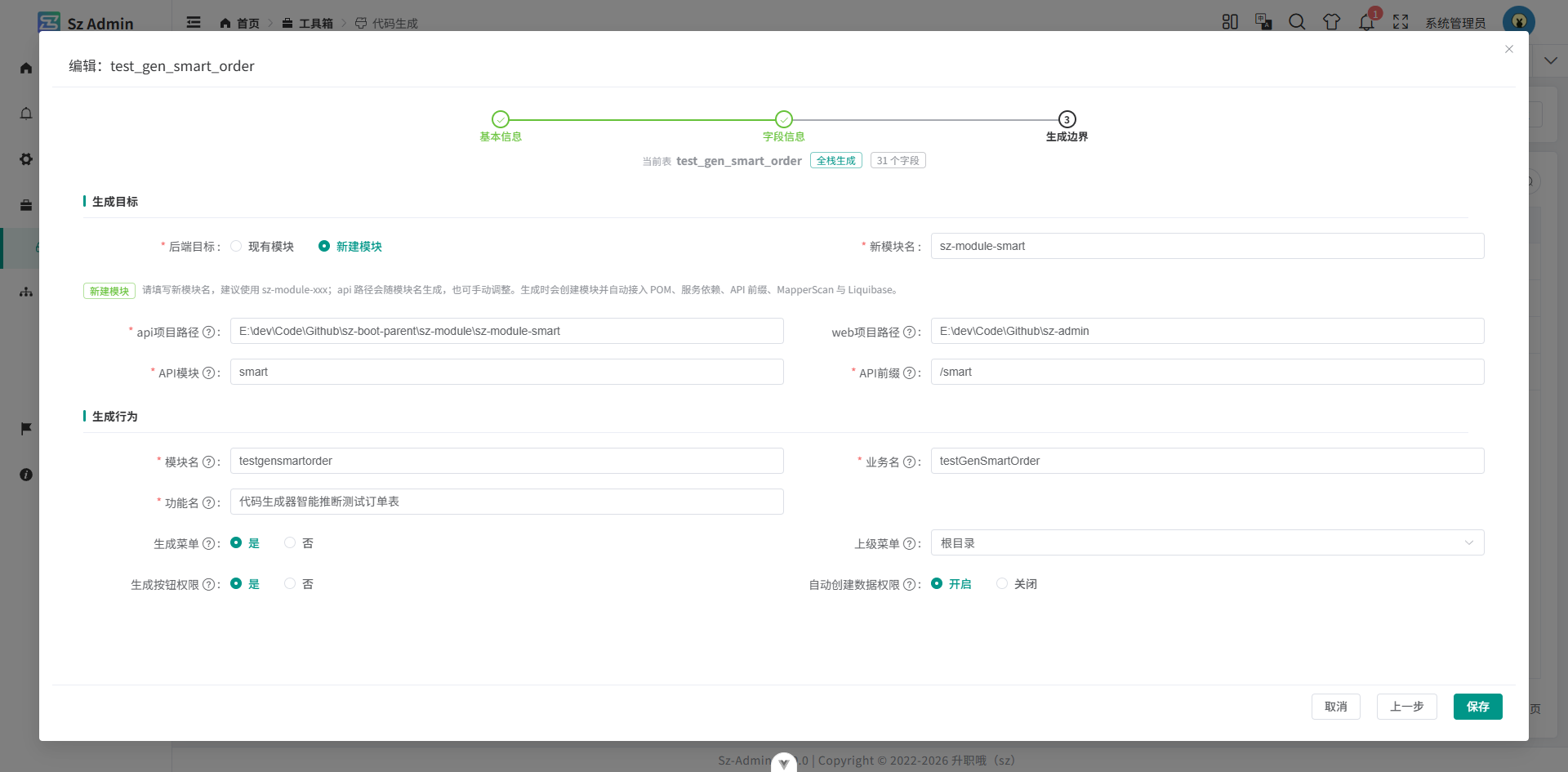Show help for 业务名

[x=909, y=462]
